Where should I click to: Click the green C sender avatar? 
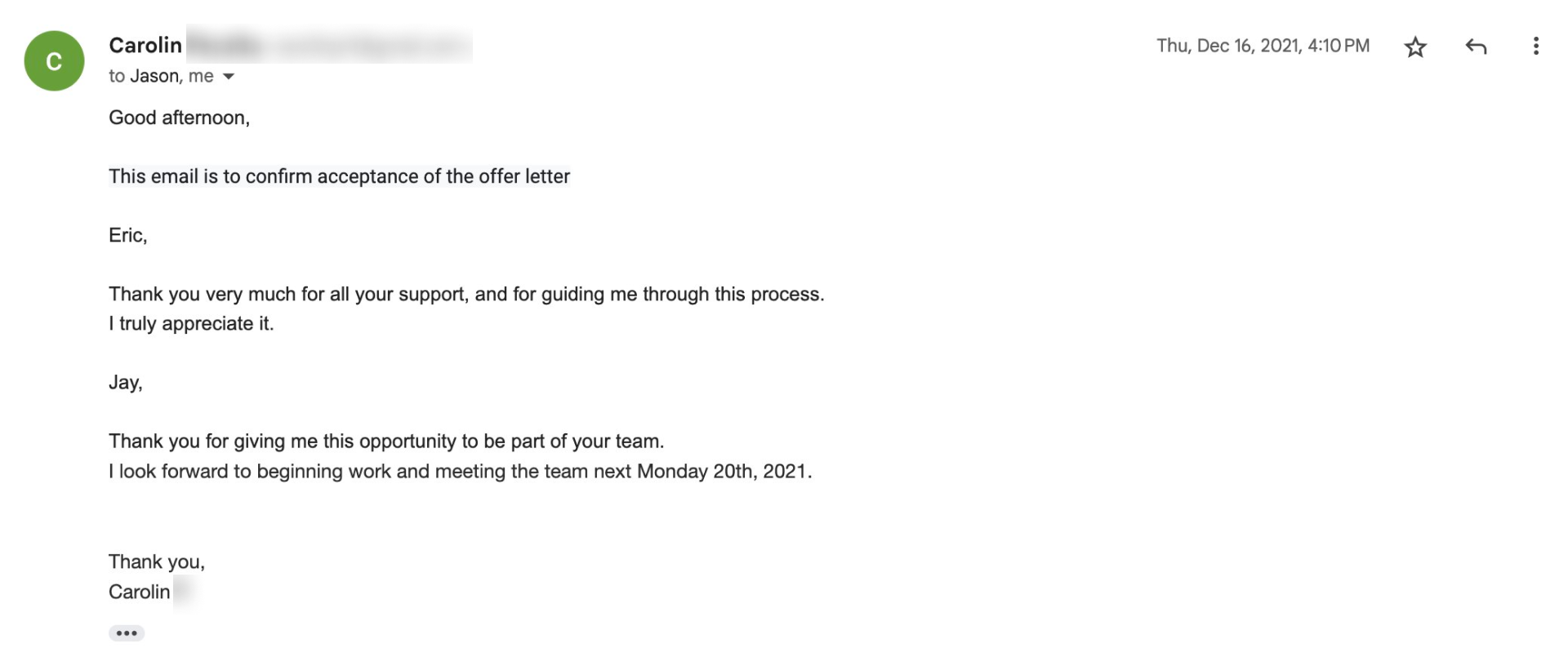click(x=54, y=61)
